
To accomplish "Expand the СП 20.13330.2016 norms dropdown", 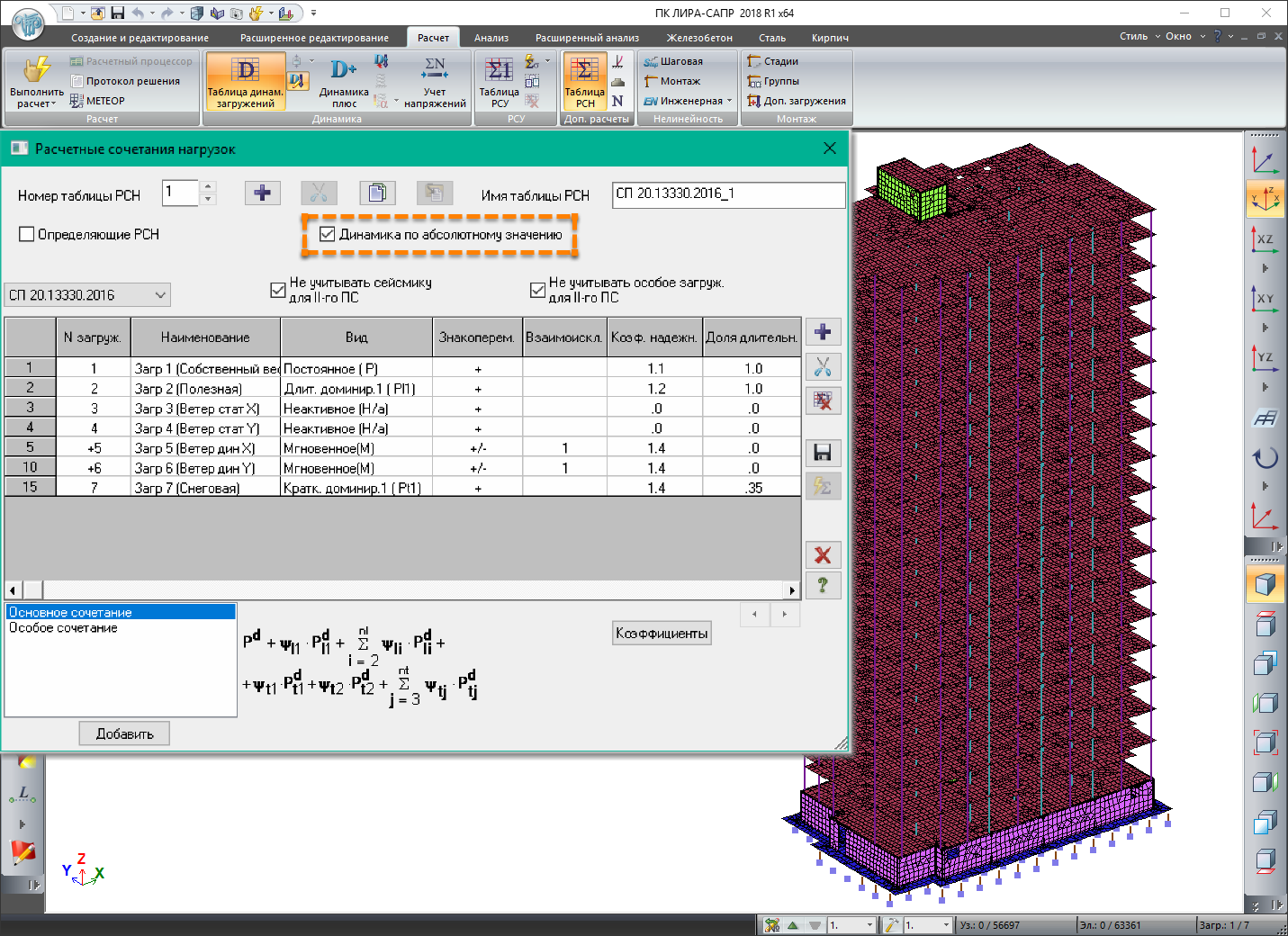I will pyautogui.click(x=160, y=295).
